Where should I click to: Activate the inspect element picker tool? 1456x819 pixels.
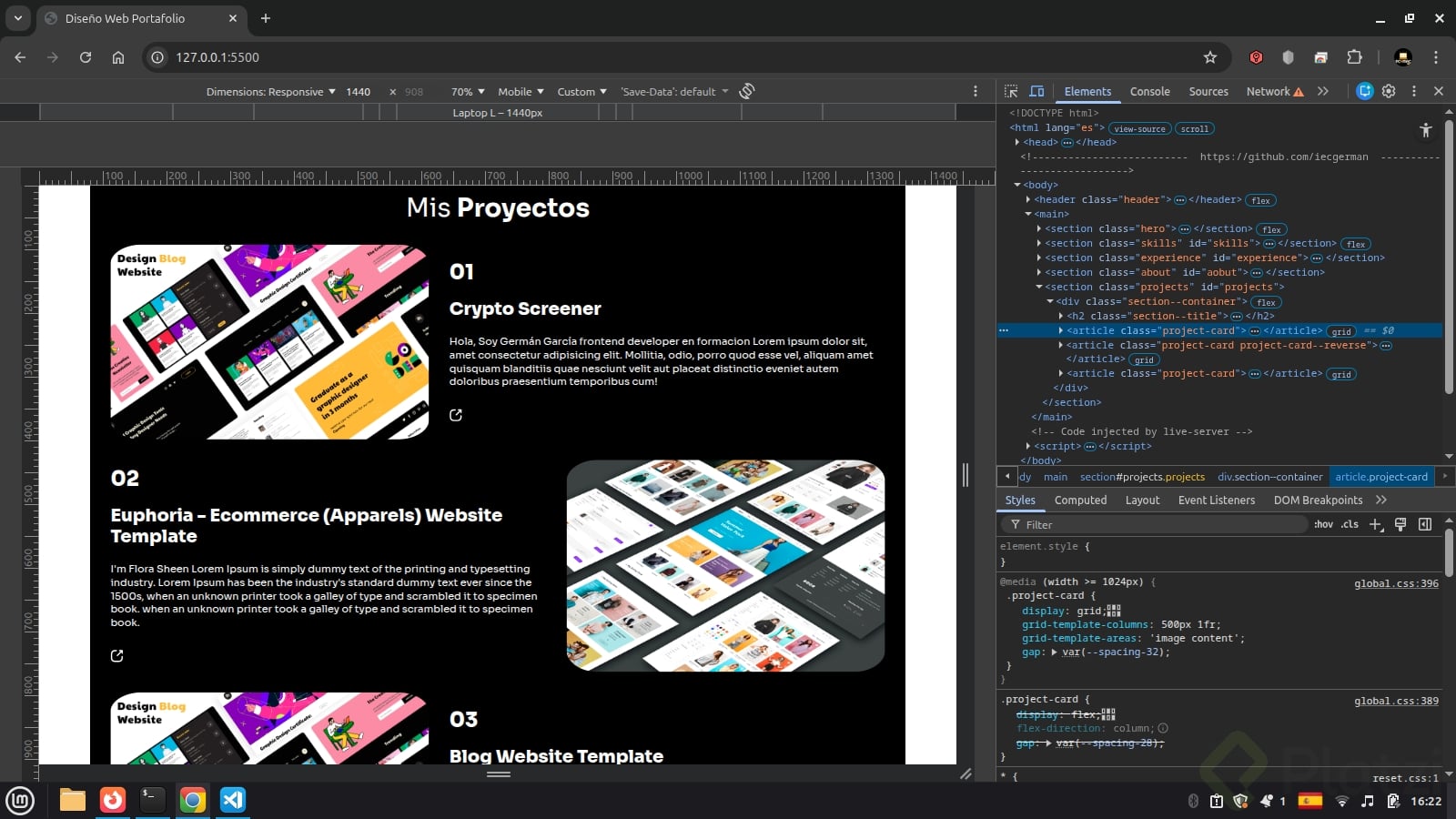coord(1011,91)
